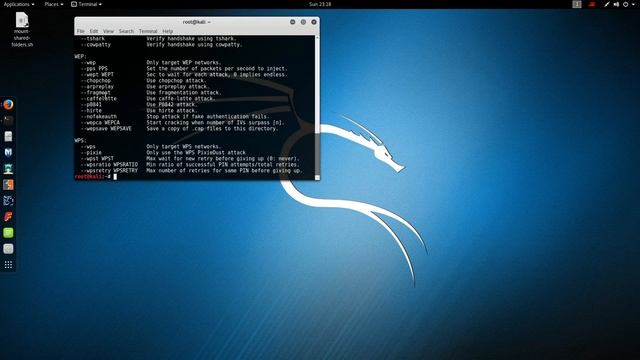Maximize the root@kali terminal window

pyautogui.click(x=303, y=22)
